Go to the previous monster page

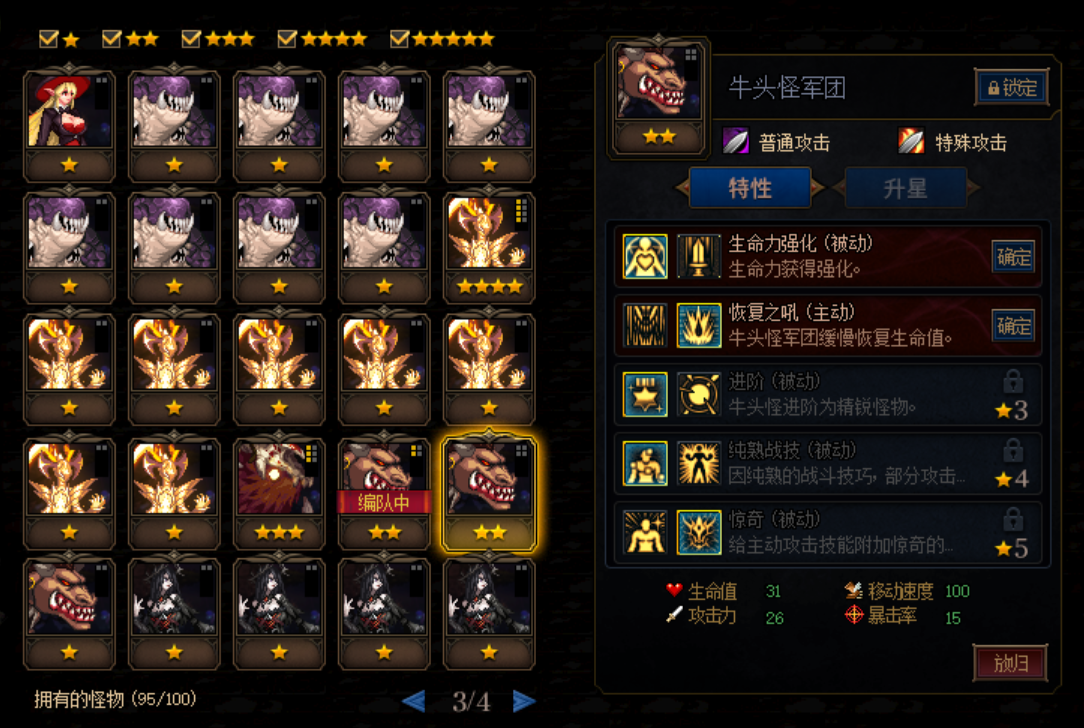(x=414, y=701)
